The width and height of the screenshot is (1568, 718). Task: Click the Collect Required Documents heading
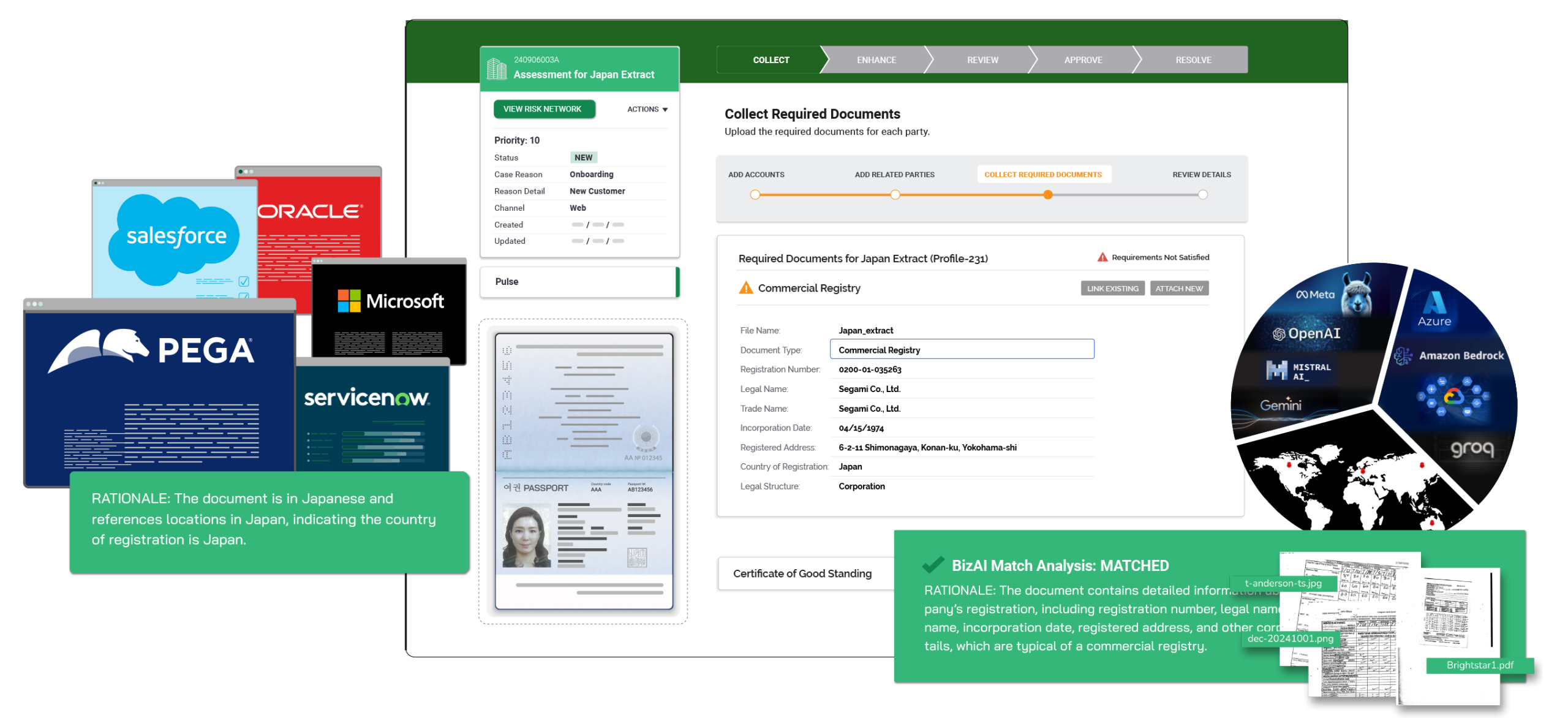[x=812, y=114]
